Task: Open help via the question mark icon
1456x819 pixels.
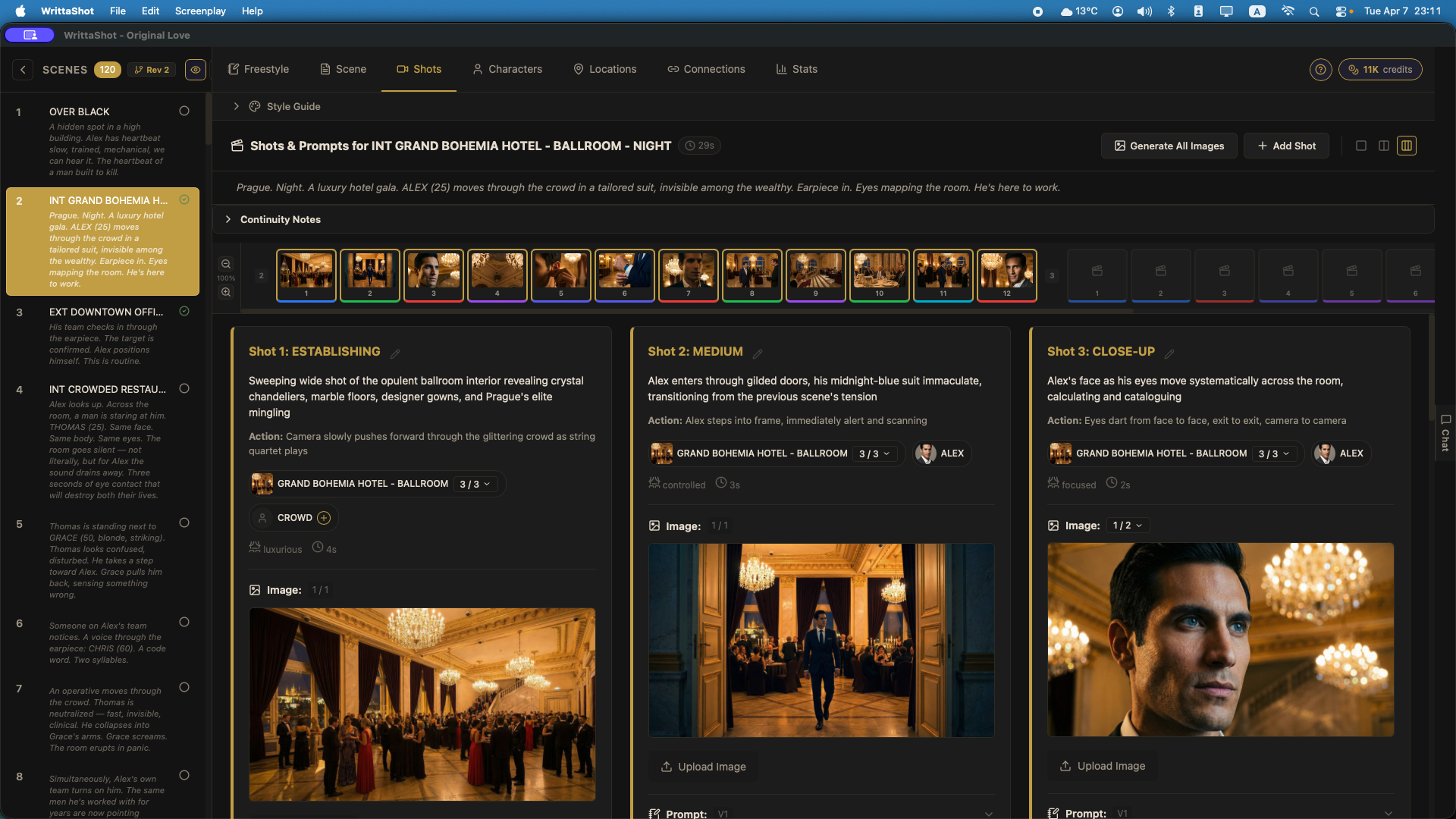Action: pos(1320,69)
